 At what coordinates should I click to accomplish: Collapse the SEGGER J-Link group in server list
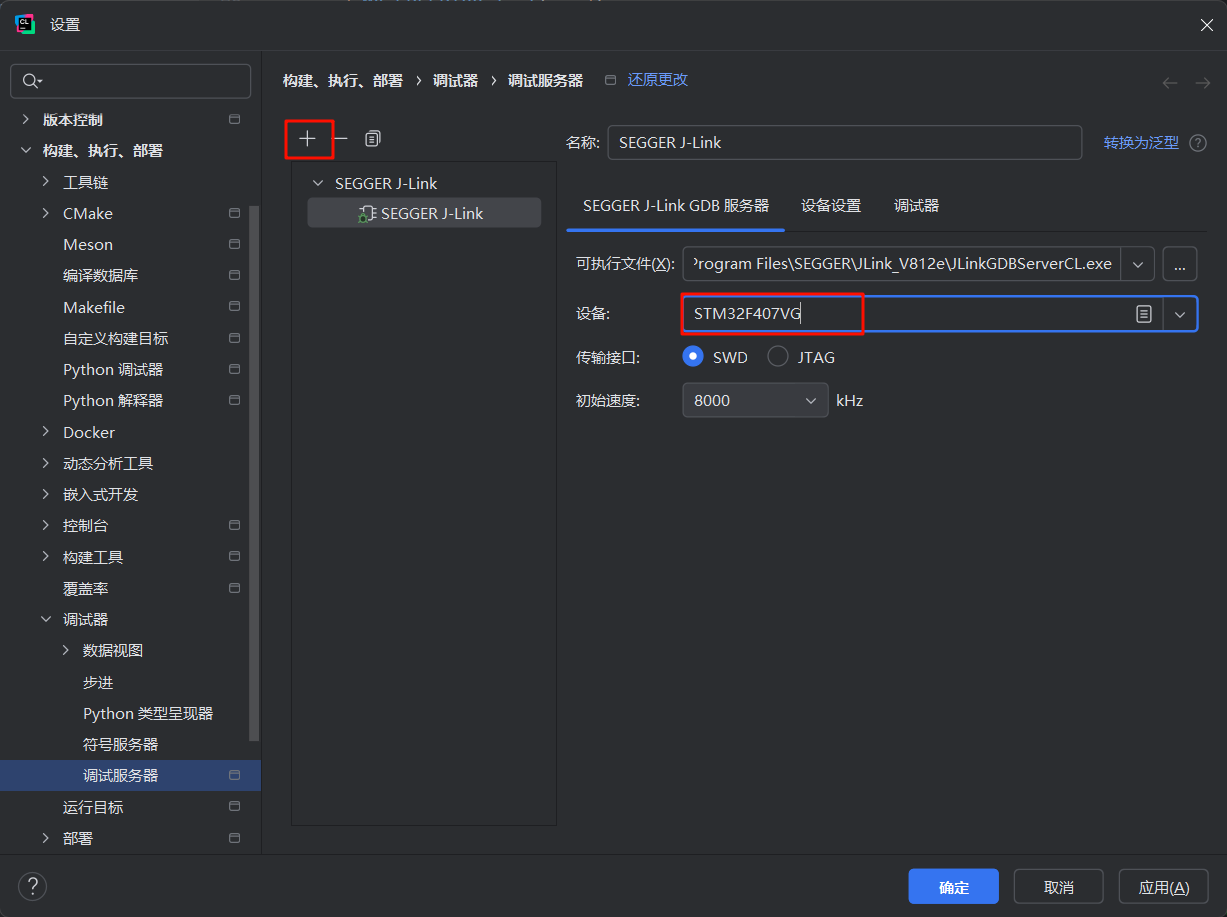point(318,183)
